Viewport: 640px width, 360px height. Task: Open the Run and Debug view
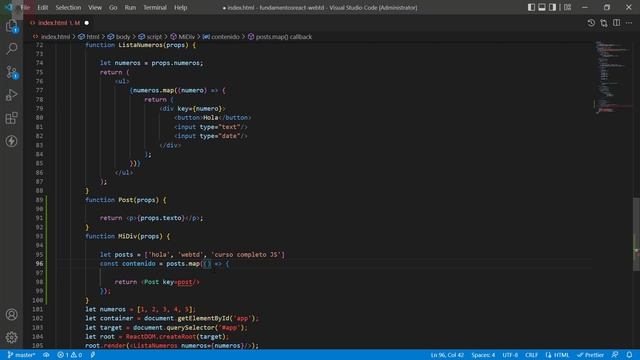[x=11, y=95]
